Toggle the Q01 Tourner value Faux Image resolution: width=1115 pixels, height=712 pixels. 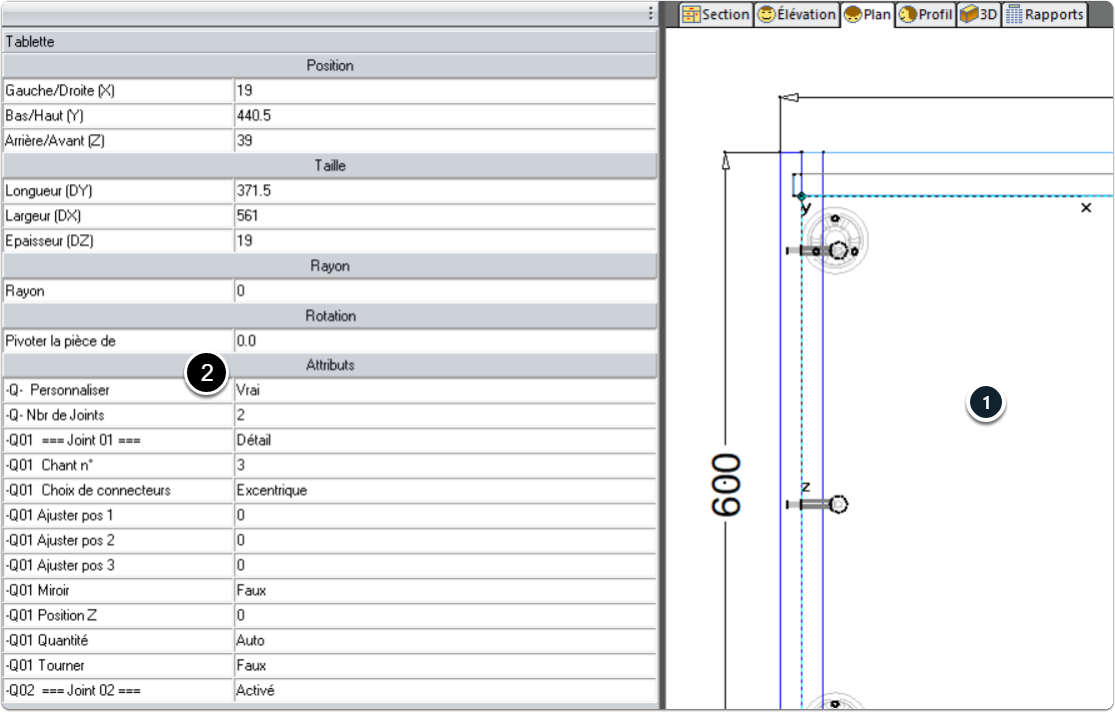click(444, 665)
